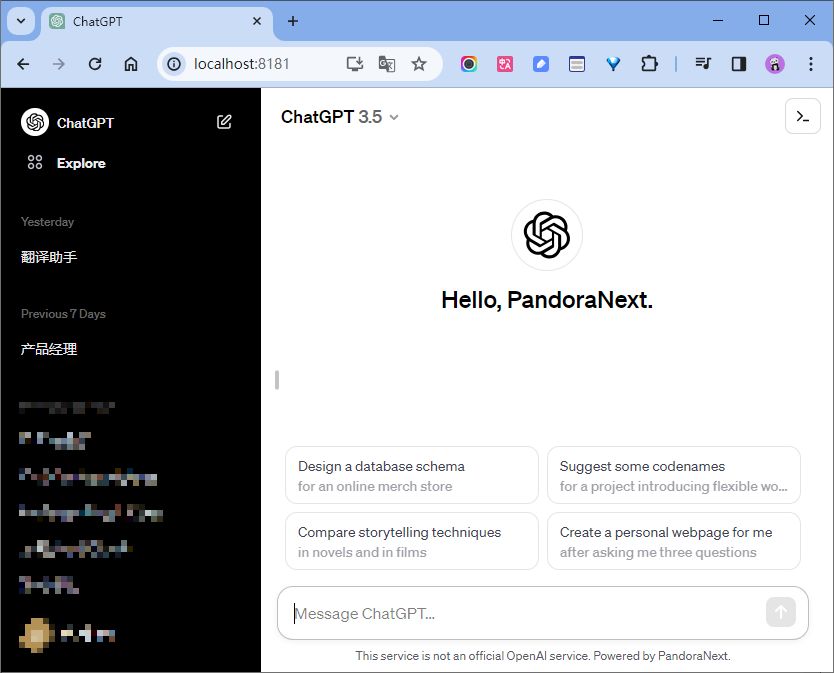Screen dimensions: 834x673
Task: Open the terminal console button
Action: (803, 116)
